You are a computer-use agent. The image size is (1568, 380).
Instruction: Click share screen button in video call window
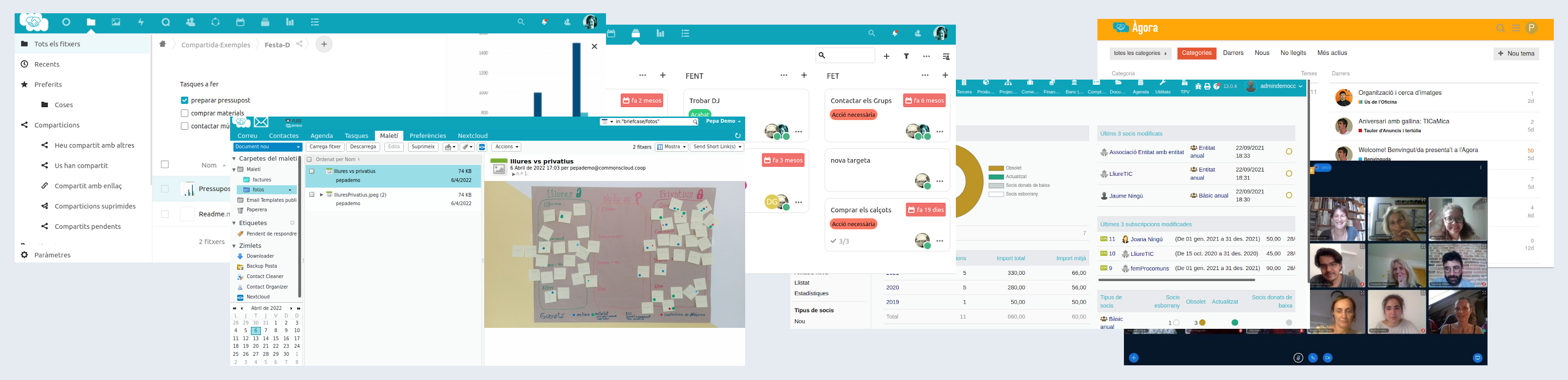[1477, 358]
